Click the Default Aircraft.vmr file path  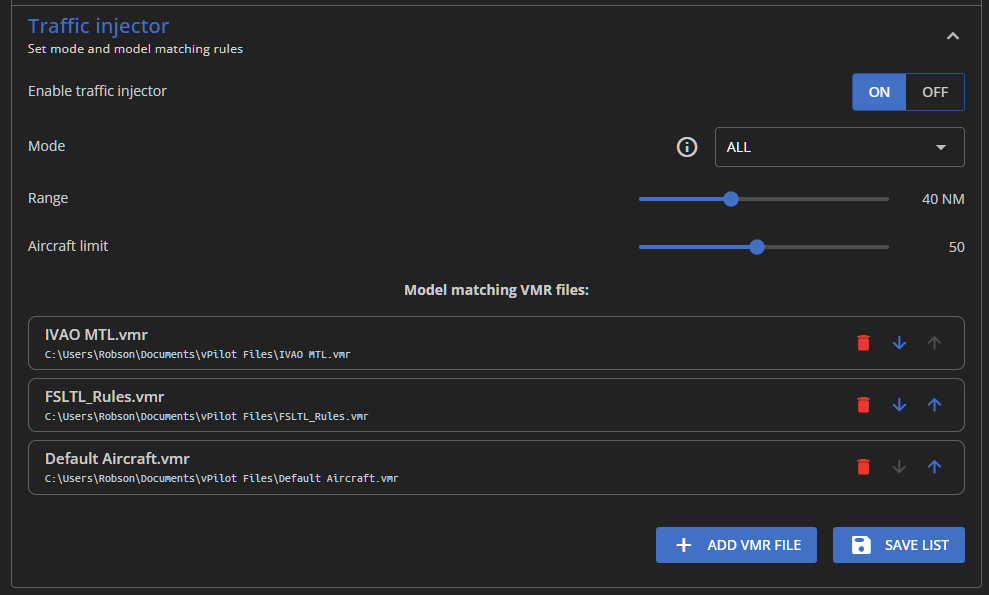[x=221, y=478]
